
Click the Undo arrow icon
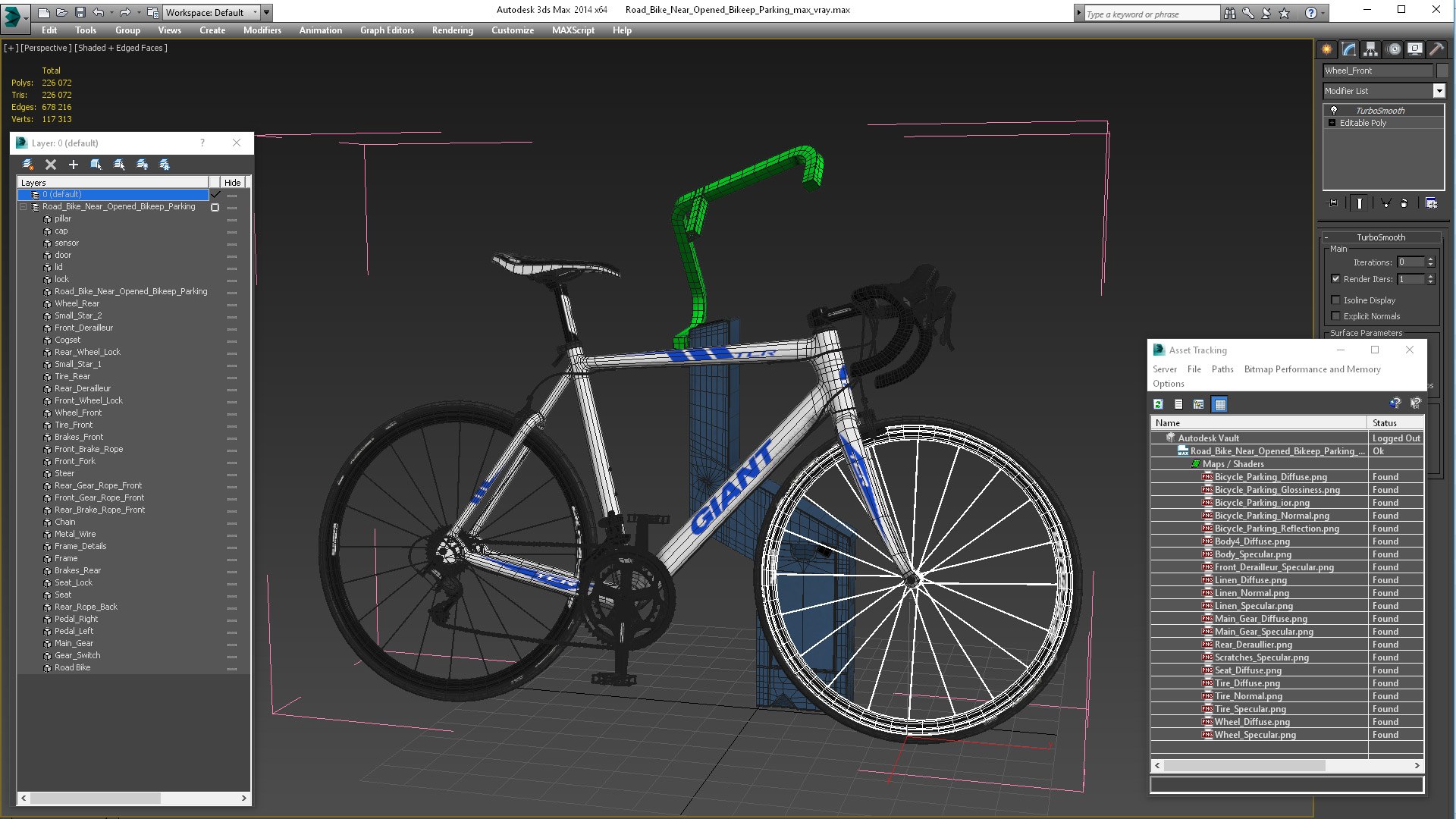pos(99,13)
